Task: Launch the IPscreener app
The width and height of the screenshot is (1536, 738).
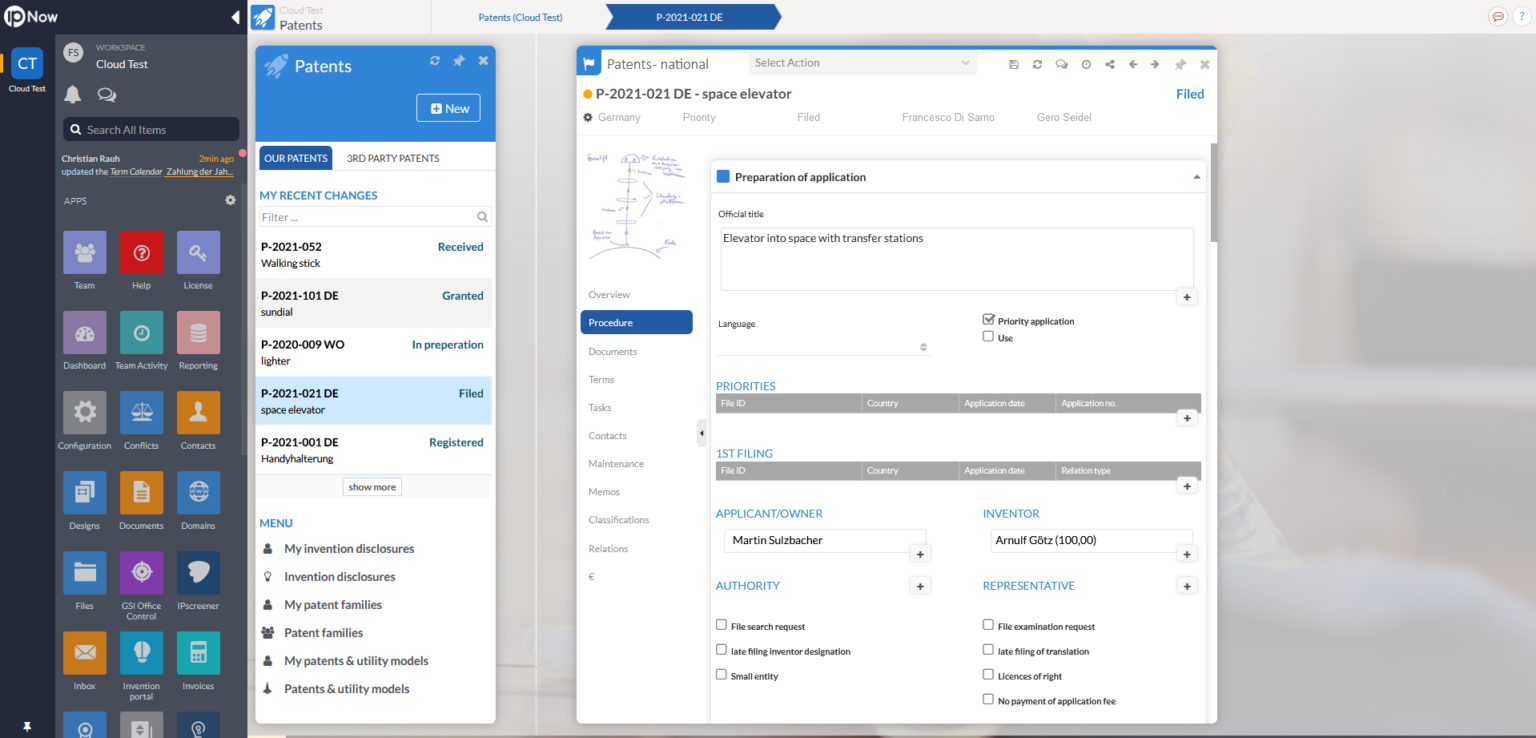Action: pos(198,572)
